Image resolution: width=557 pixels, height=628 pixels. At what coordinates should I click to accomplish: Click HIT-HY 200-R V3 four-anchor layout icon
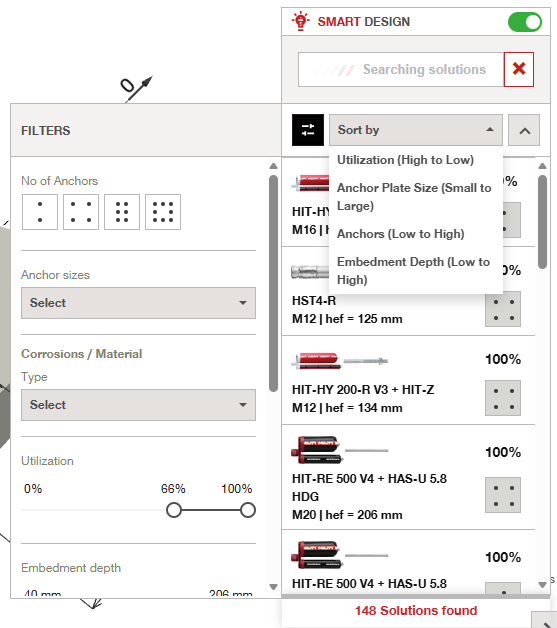coord(503,398)
